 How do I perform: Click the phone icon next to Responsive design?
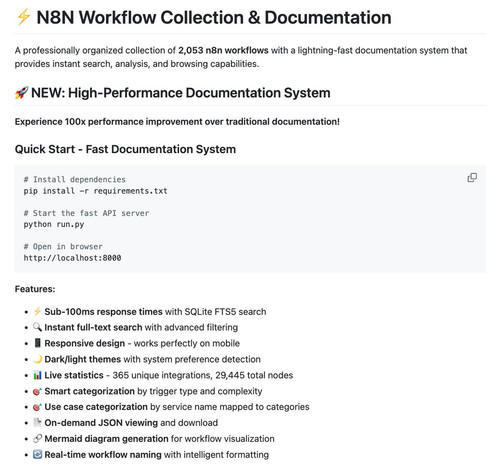pyautogui.click(x=37, y=343)
